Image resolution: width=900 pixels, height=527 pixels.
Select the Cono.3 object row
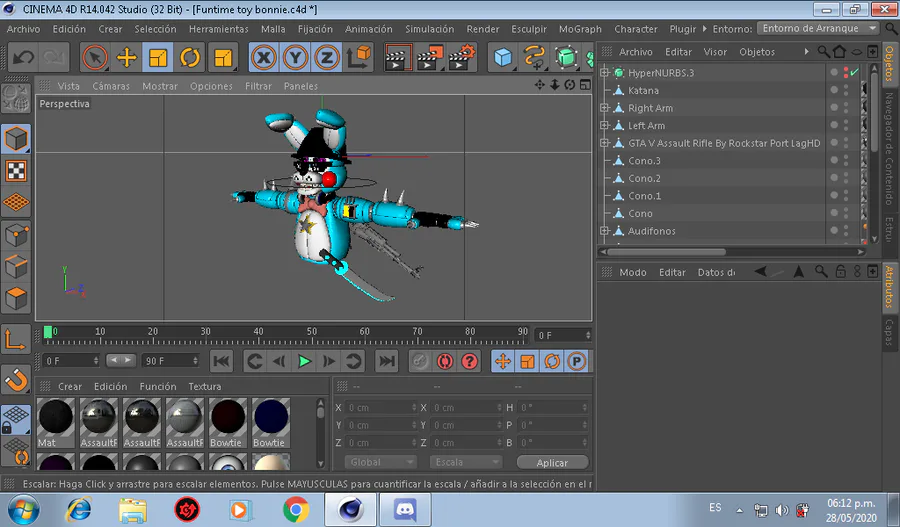pyautogui.click(x=644, y=161)
